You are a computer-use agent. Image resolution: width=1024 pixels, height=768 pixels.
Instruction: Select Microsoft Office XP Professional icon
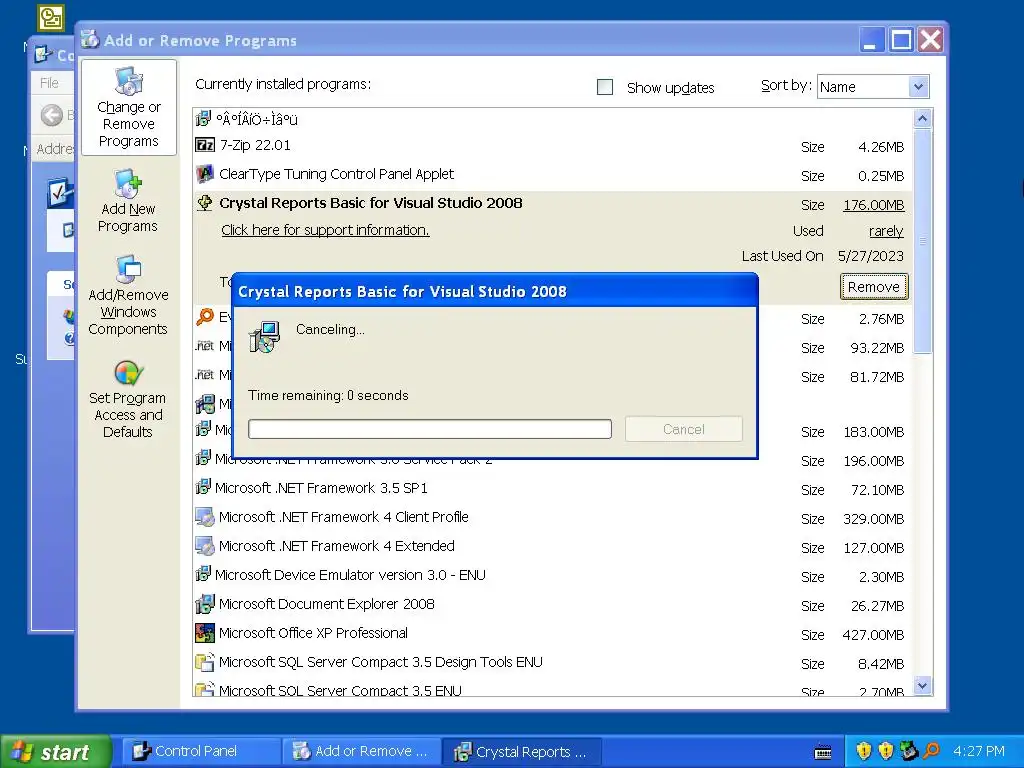(x=205, y=633)
